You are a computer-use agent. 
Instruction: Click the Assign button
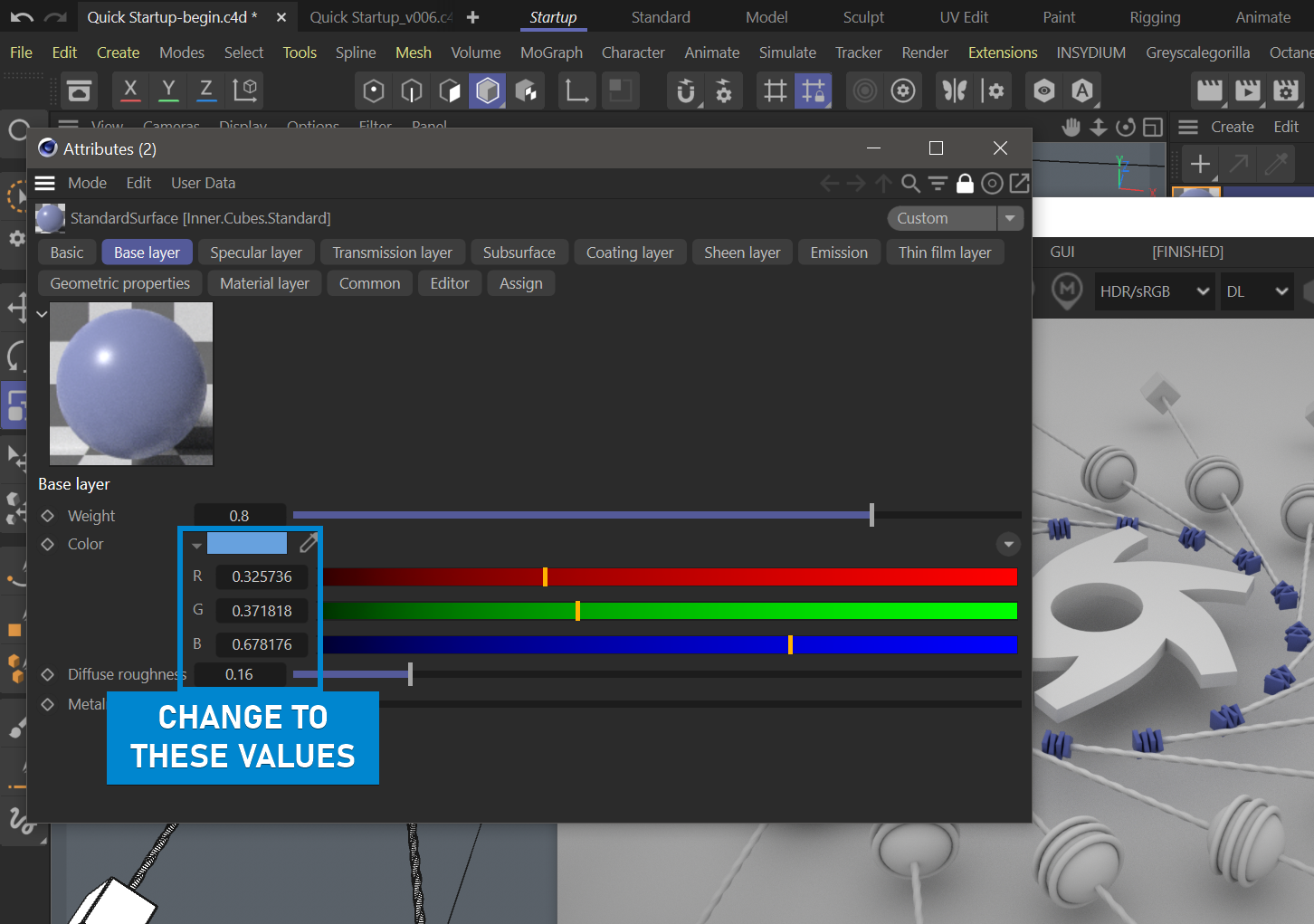point(521,283)
